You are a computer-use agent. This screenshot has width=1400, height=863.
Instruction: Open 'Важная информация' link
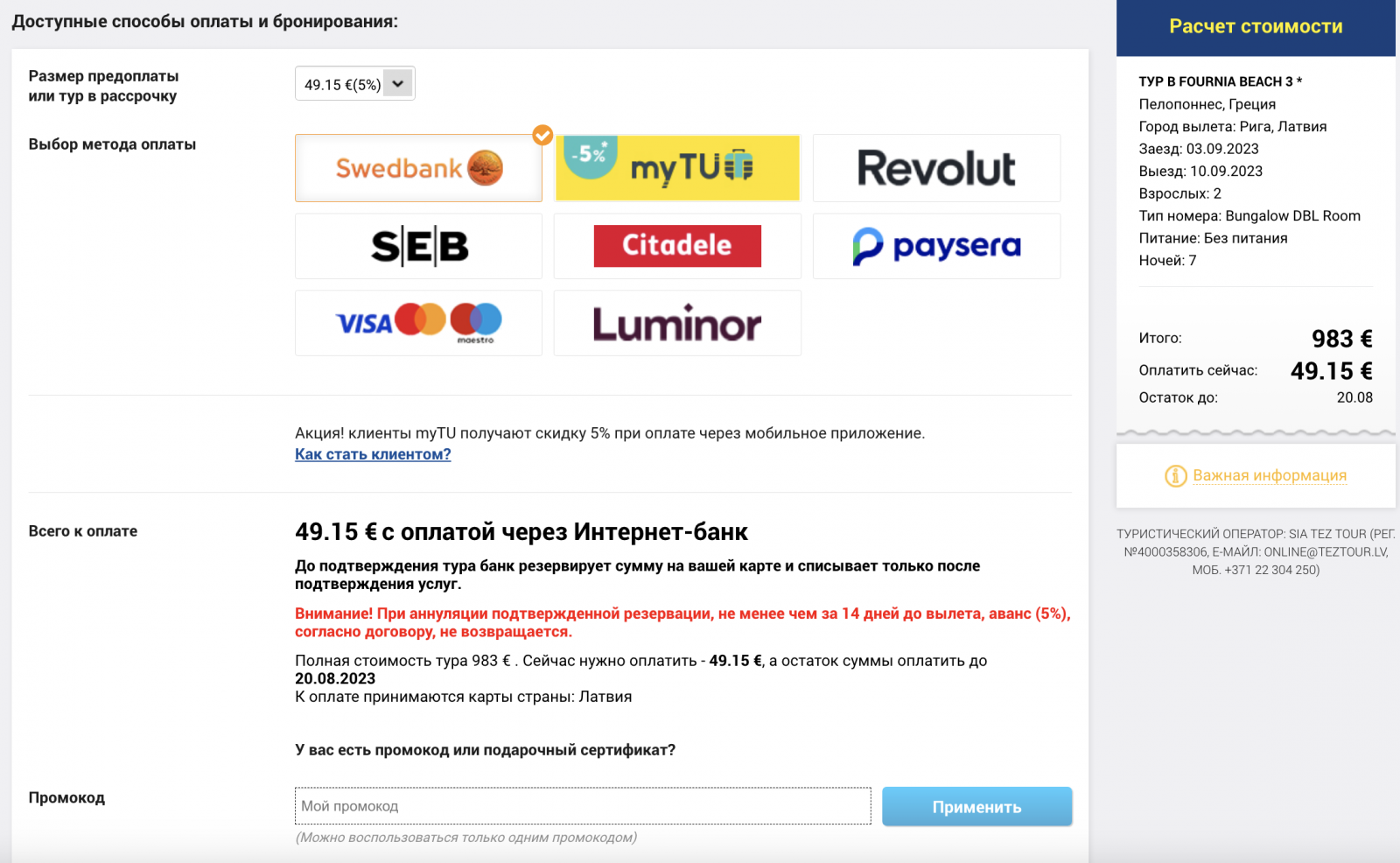point(1270,475)
